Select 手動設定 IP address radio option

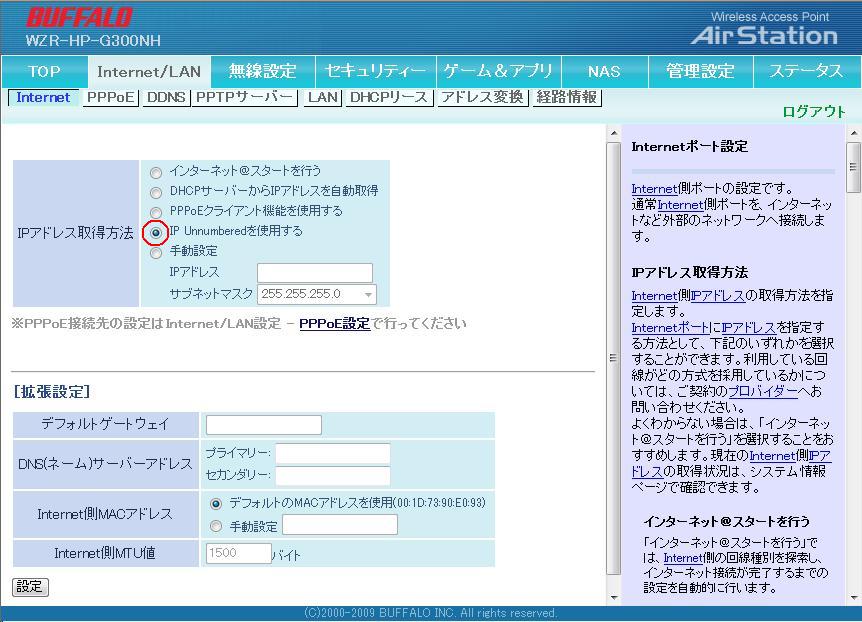[x=156, y=253]
